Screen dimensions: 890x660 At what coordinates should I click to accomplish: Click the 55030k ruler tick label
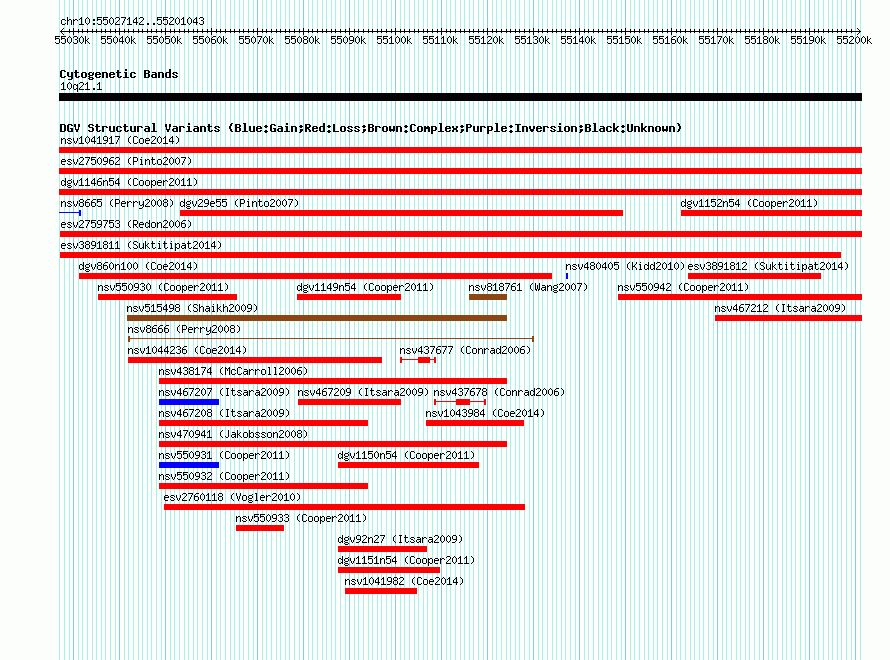tap(72, 40)
